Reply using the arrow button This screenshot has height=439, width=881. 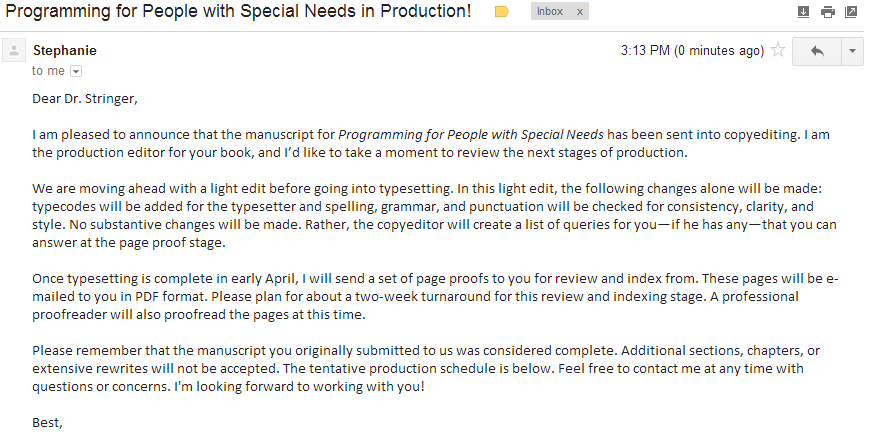817,51
